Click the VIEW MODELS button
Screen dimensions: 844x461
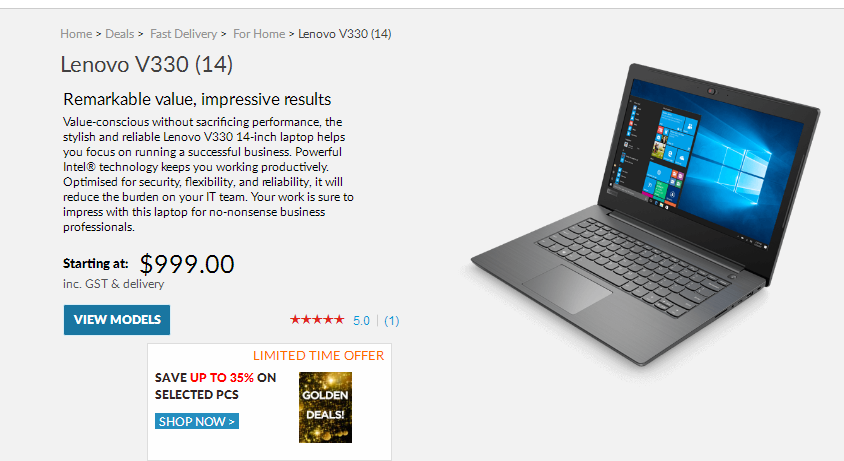click(x=117, y=320)
